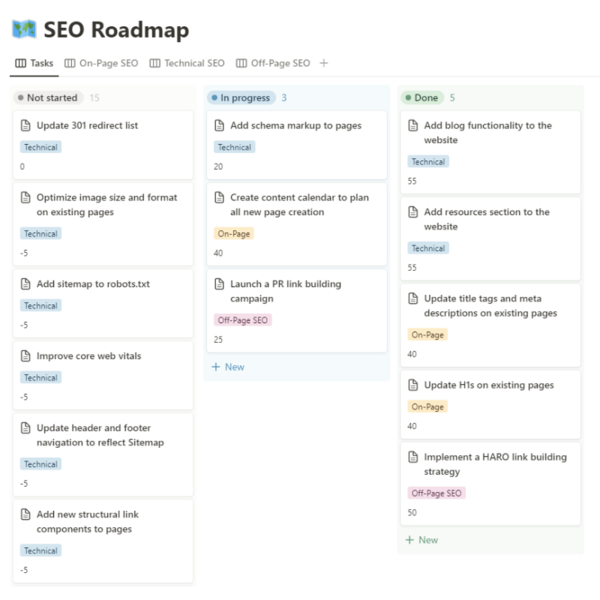600x600 pixels.
Task: Click the Off-Page SEO tag on PR campaign card
Action: [243, 320]
